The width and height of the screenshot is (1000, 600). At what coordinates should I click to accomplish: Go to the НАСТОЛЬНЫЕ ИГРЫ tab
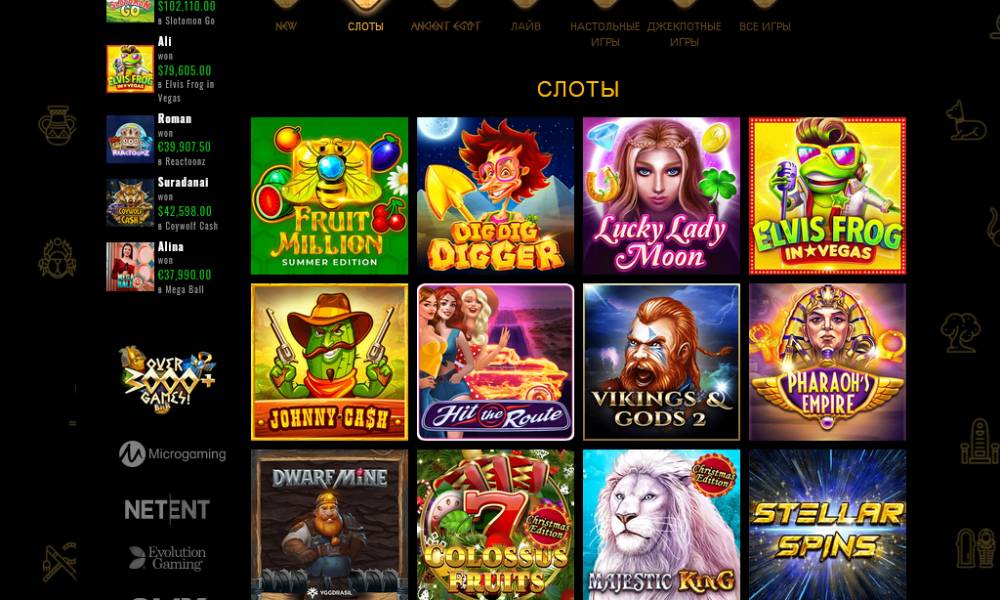(x=605, y=34)
